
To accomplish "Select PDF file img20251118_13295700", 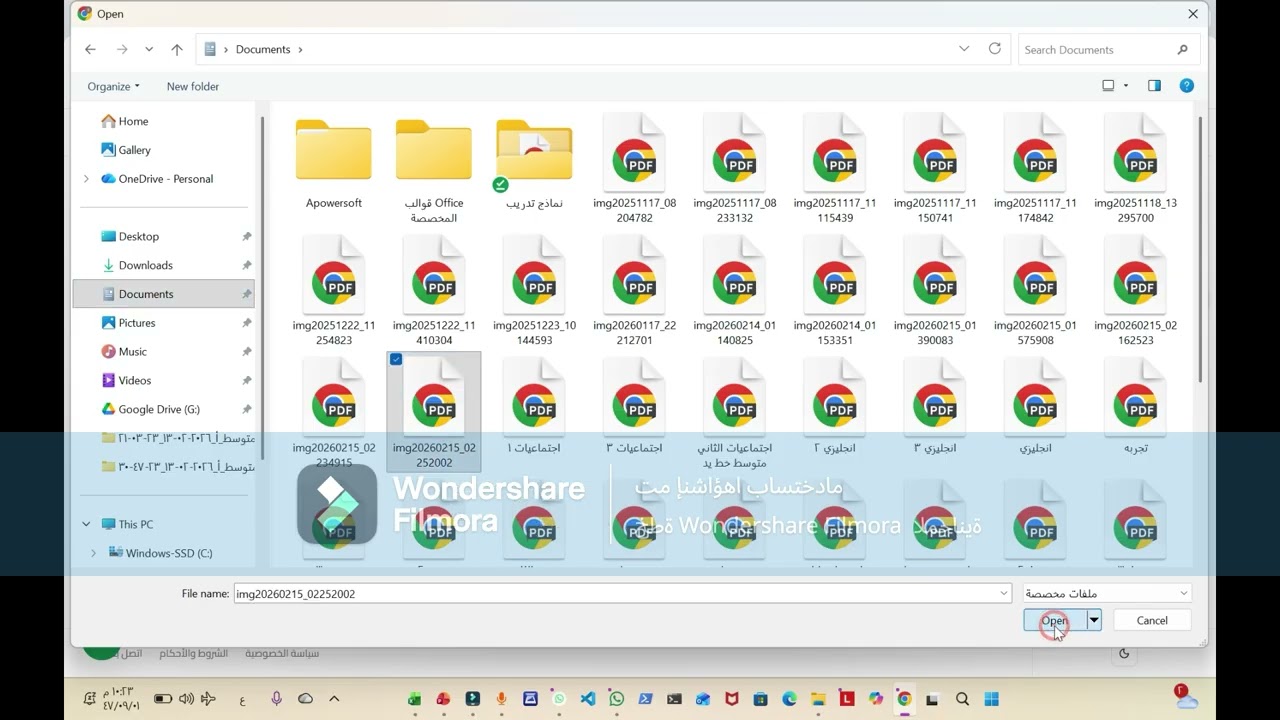I will point(1136,168).
